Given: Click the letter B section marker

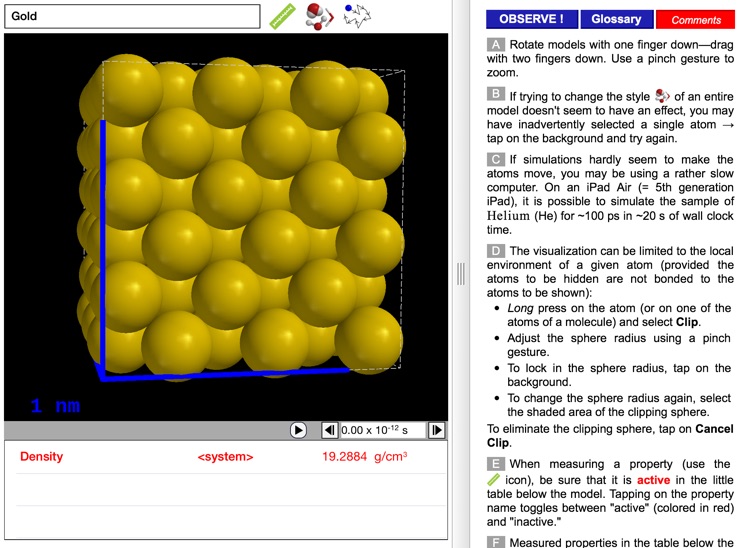Looking at the screenshot, I should [496, 94].
